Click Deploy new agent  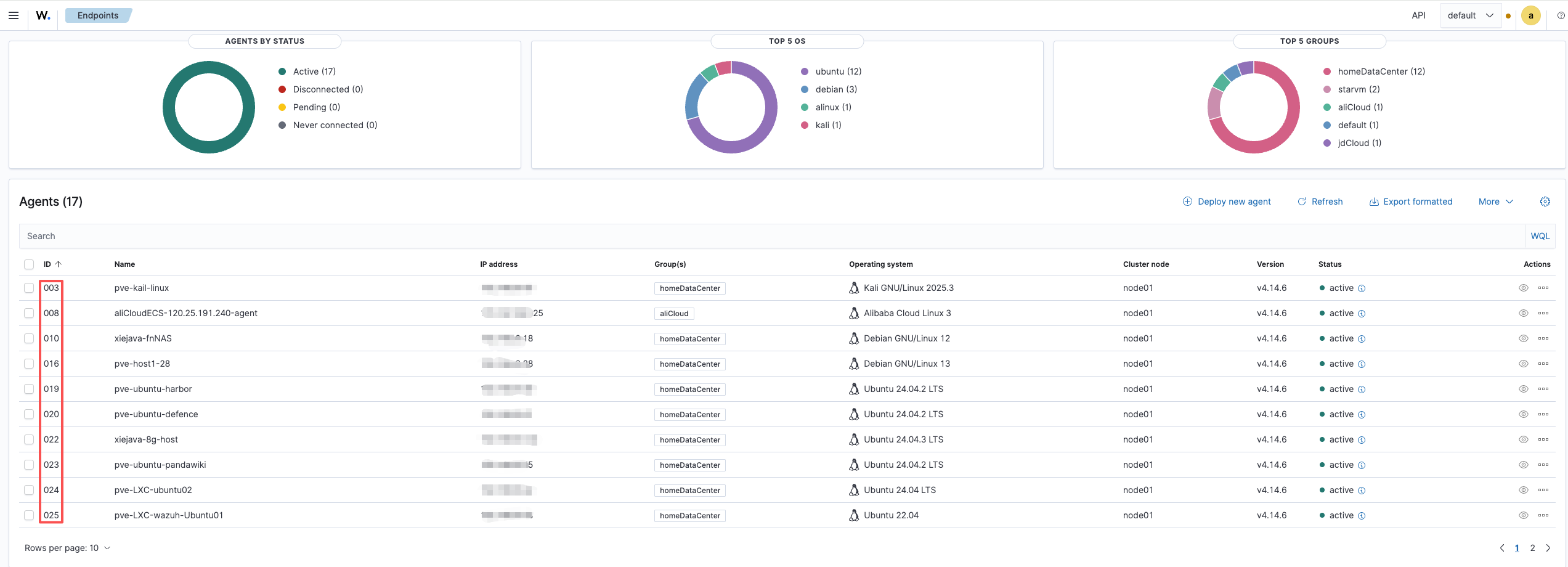point(1227,202)
